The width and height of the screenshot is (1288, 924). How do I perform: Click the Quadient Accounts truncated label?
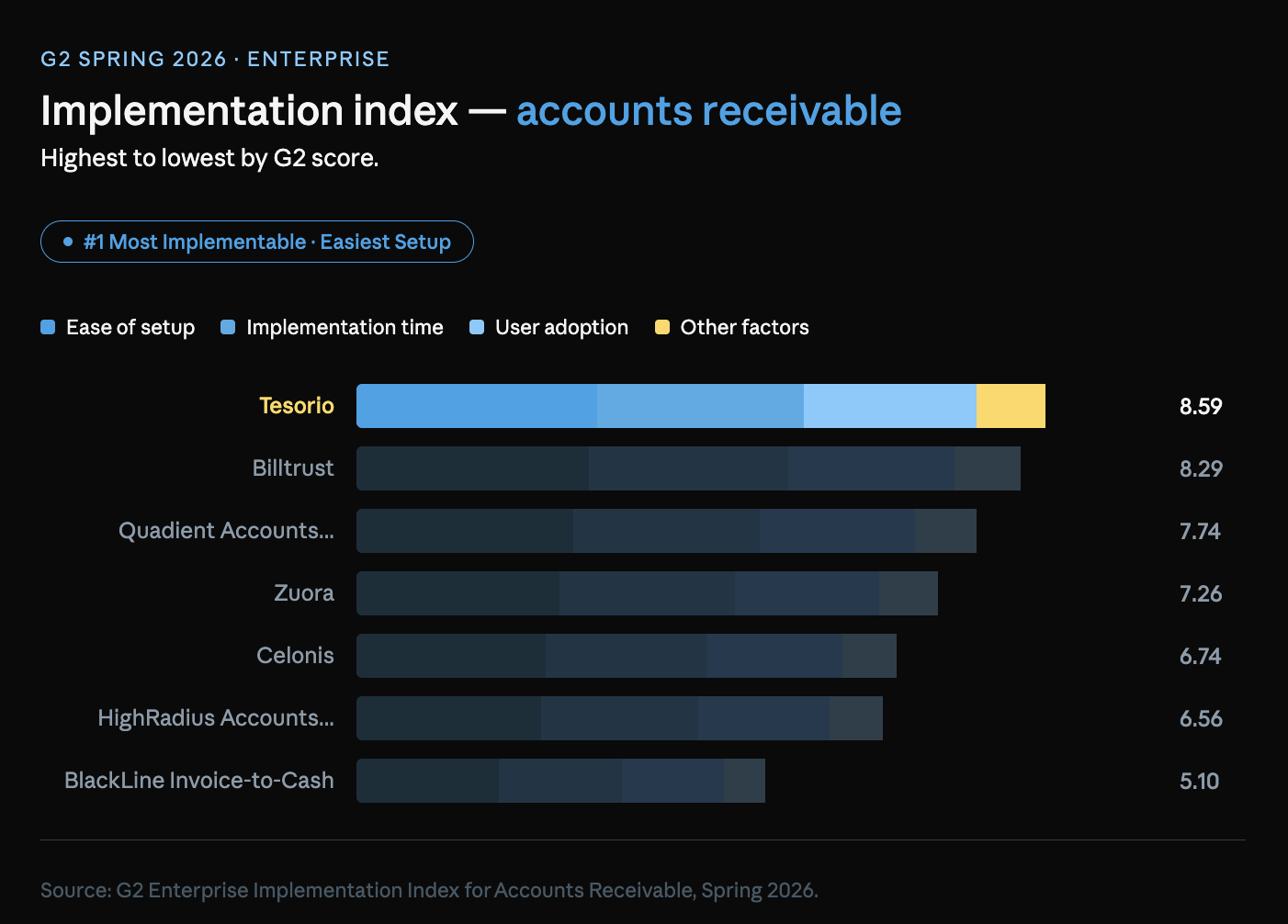point(226,531)
